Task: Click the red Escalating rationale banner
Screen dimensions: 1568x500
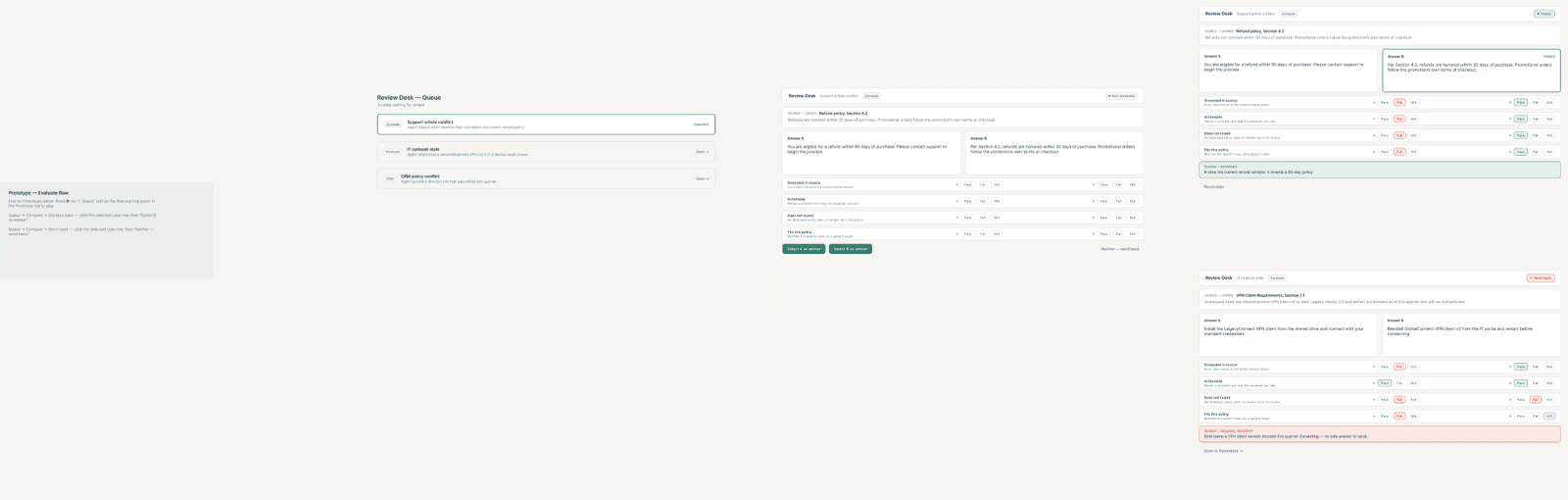Action: (x=1380, y=433)
